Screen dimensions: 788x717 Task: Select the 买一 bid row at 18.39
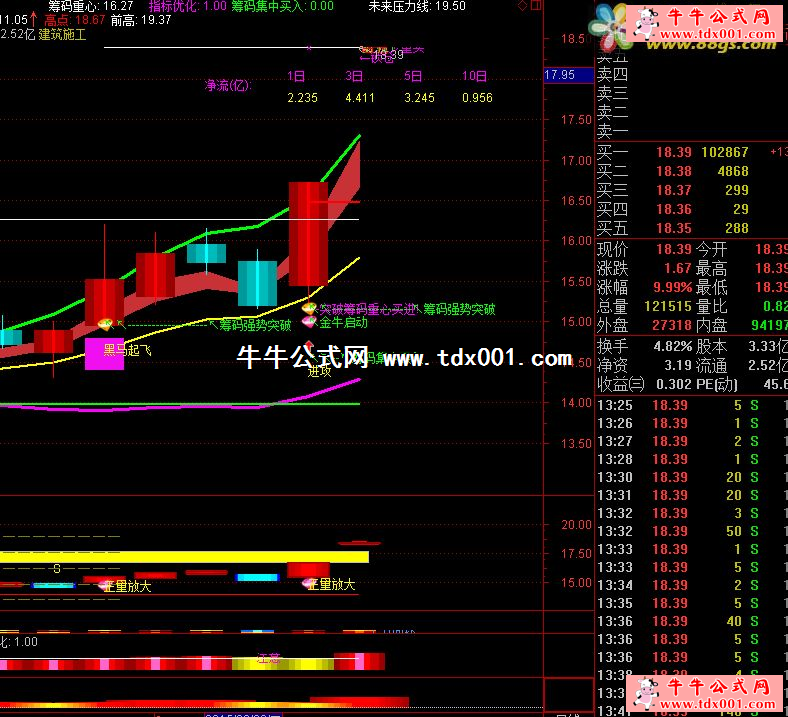pyautogui.click(x=690, y=152)
